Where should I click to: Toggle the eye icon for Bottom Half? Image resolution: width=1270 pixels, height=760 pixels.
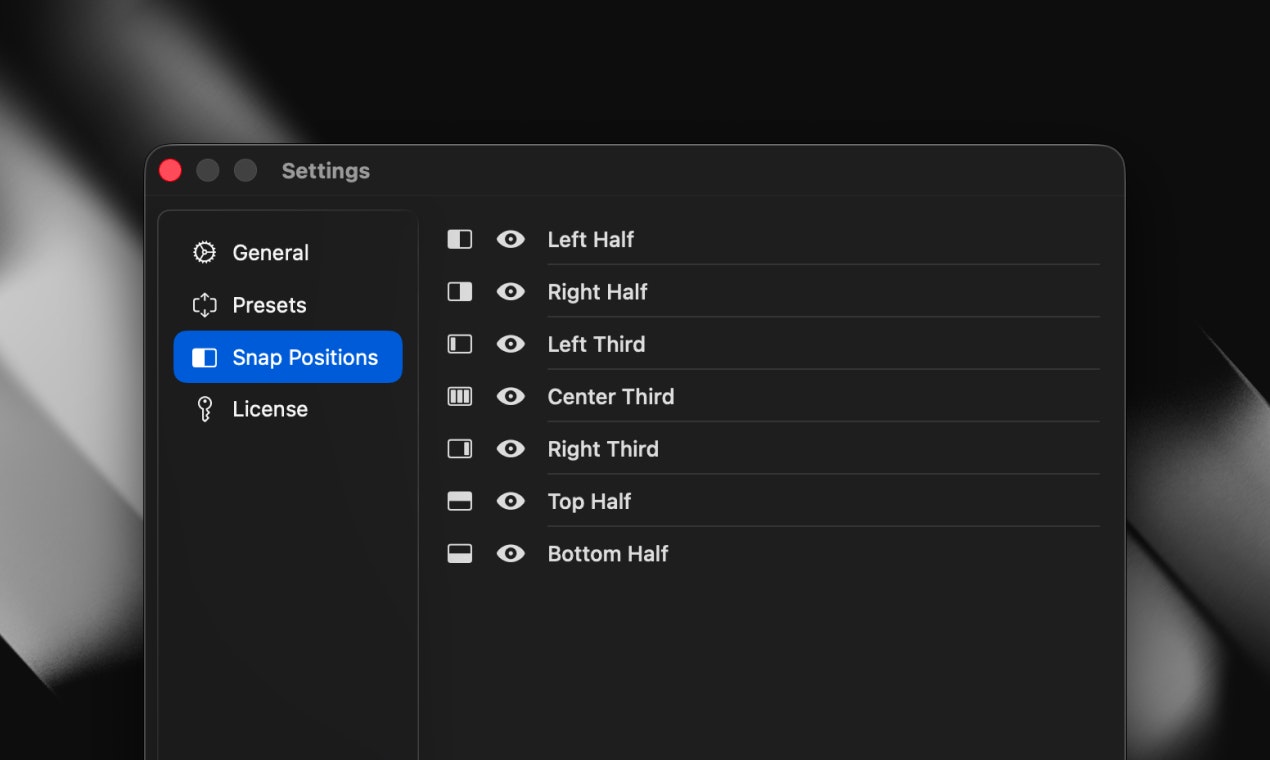coord(511,553)
